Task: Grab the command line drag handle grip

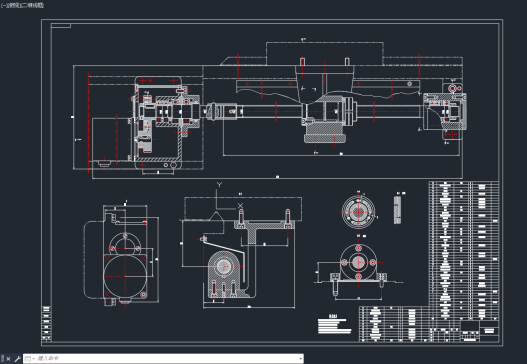Action: (3, 359)
